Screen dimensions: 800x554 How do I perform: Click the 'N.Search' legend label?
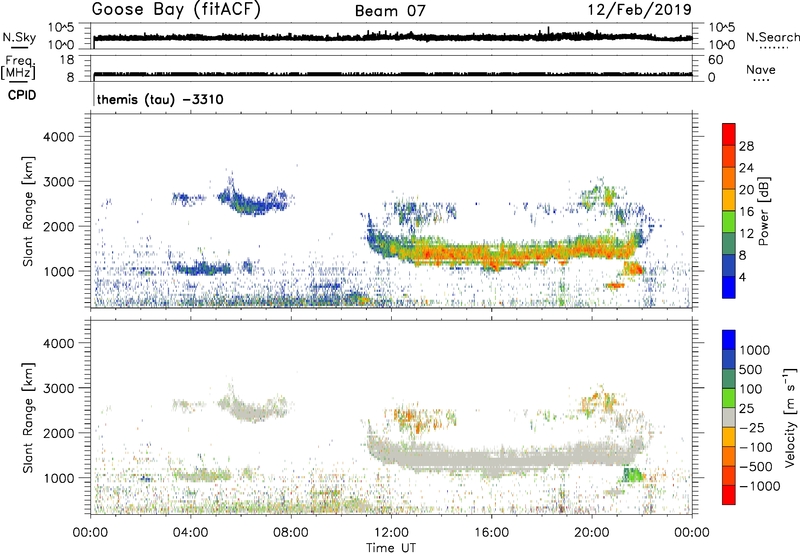click(772, 37)
